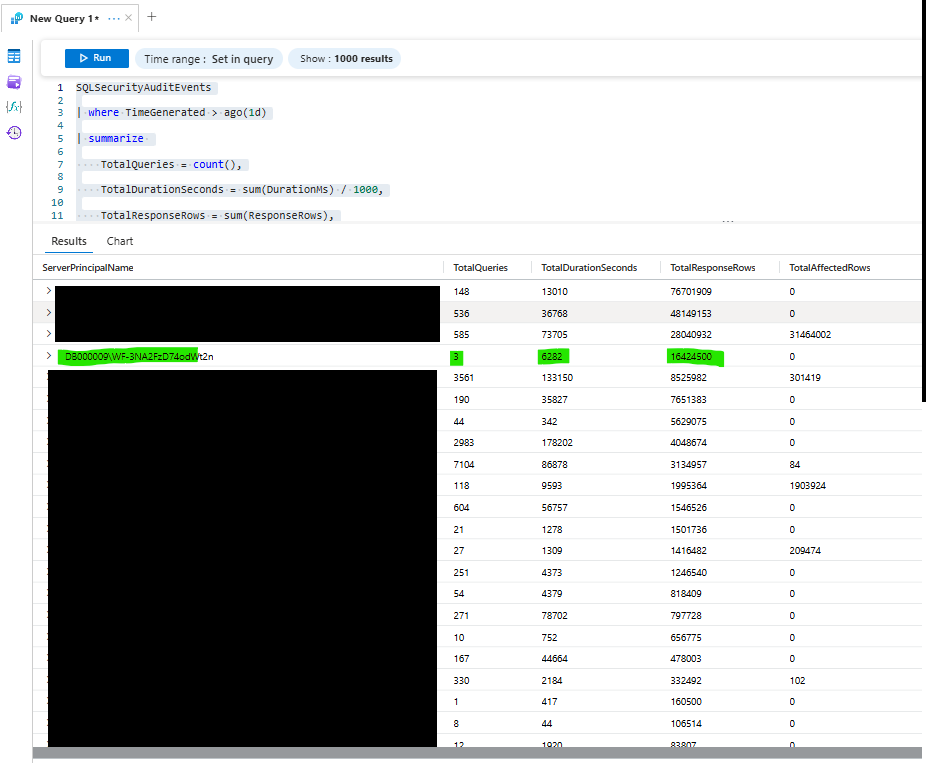The height and width of the screenshot is (763, 926).
Task: Select the cell value 31464002
Action: click(810, 335)
